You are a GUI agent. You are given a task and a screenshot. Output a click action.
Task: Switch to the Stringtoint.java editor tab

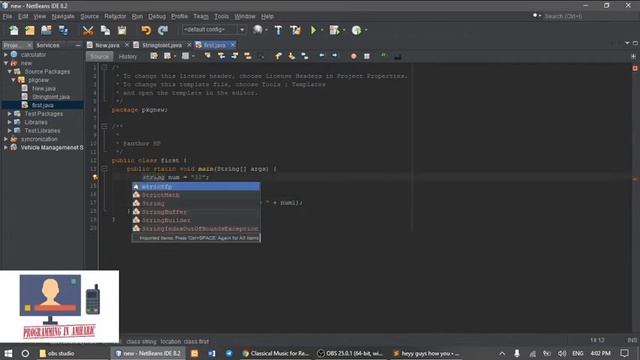point(162,45)
